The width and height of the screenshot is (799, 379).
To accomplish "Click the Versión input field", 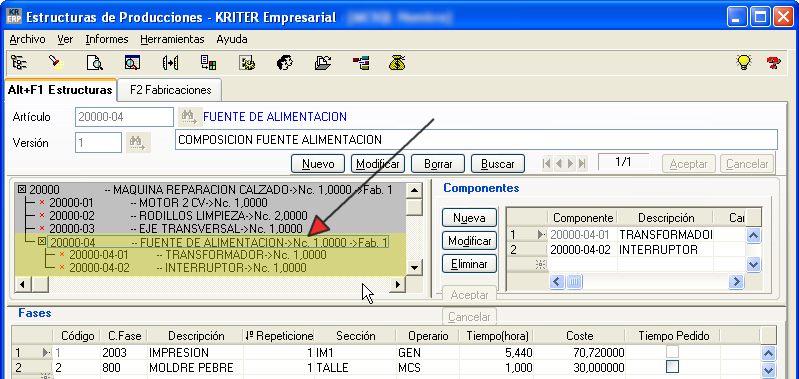I will click(99, 143).
